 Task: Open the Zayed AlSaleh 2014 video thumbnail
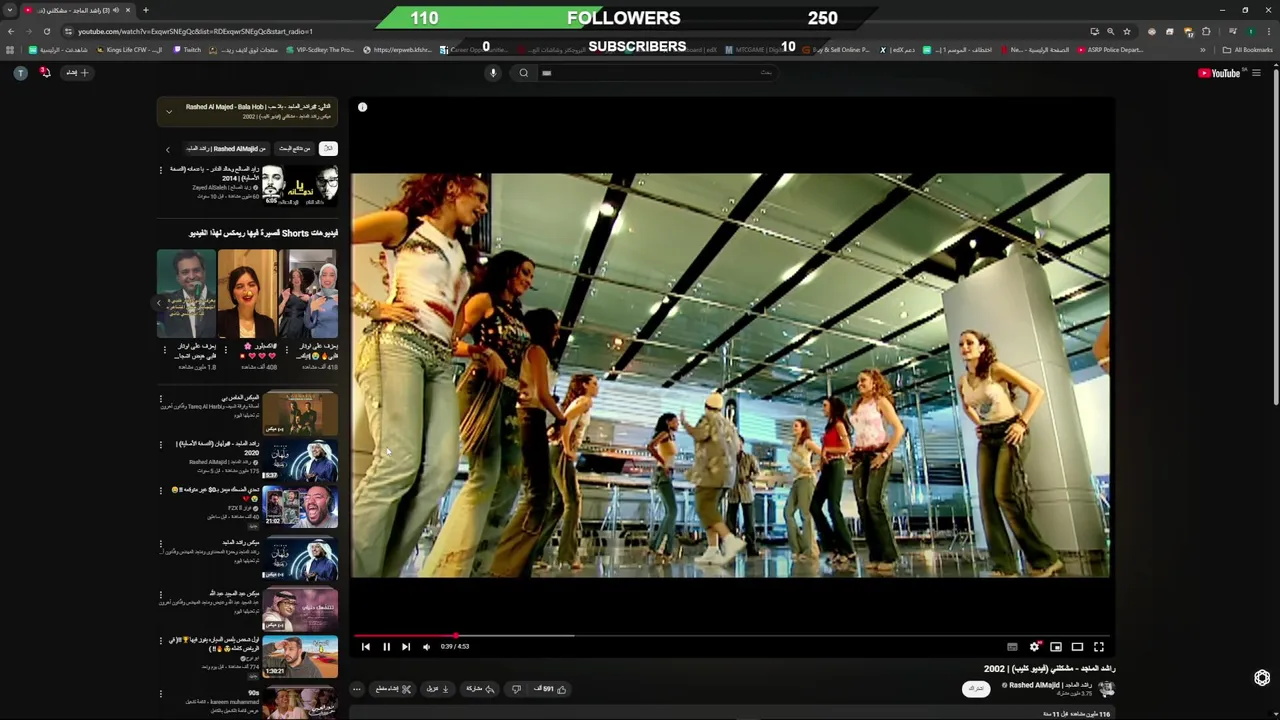click(300, 185)
